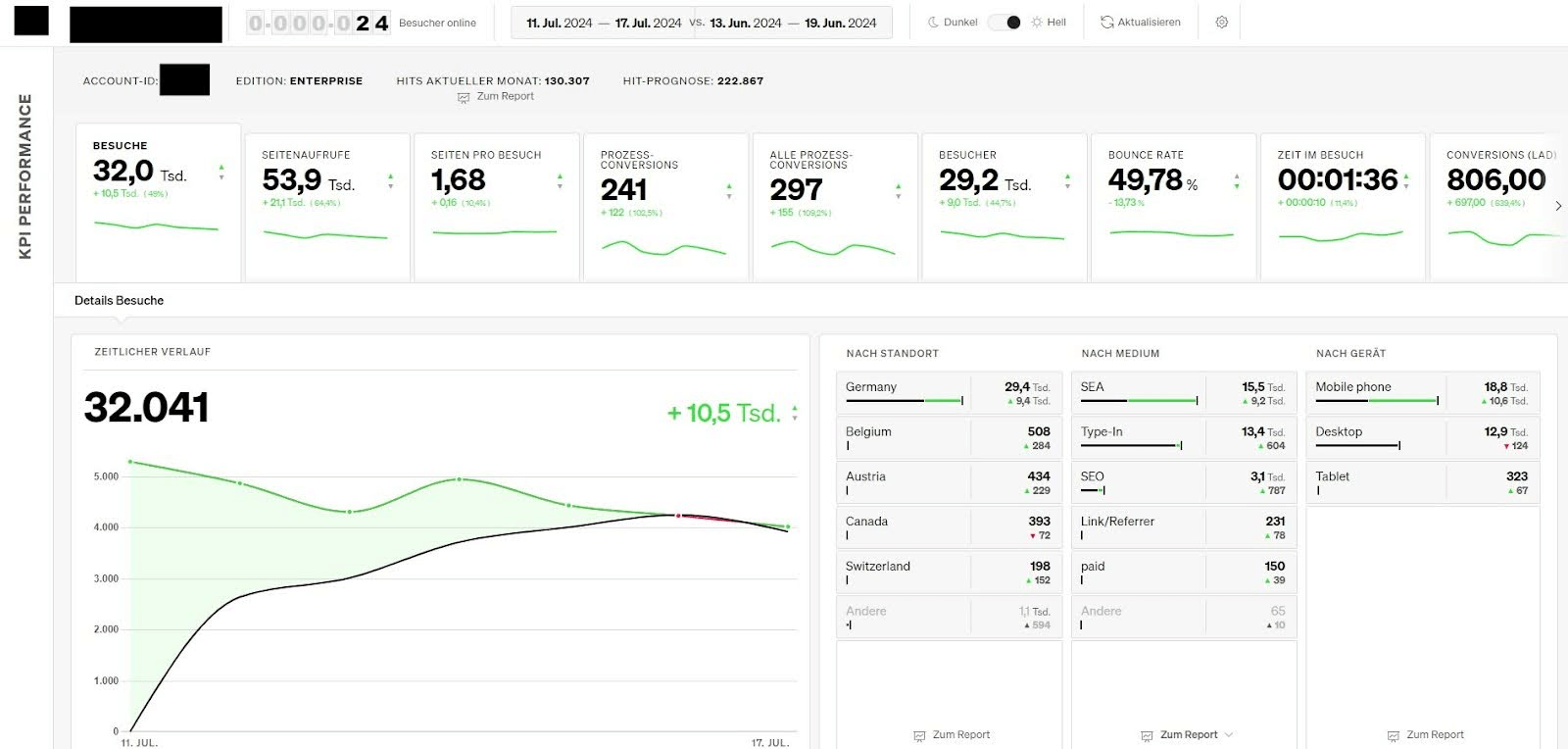
Task: Toggle sort arrows on Seitenaufrufe card
Action: point(391,181)
